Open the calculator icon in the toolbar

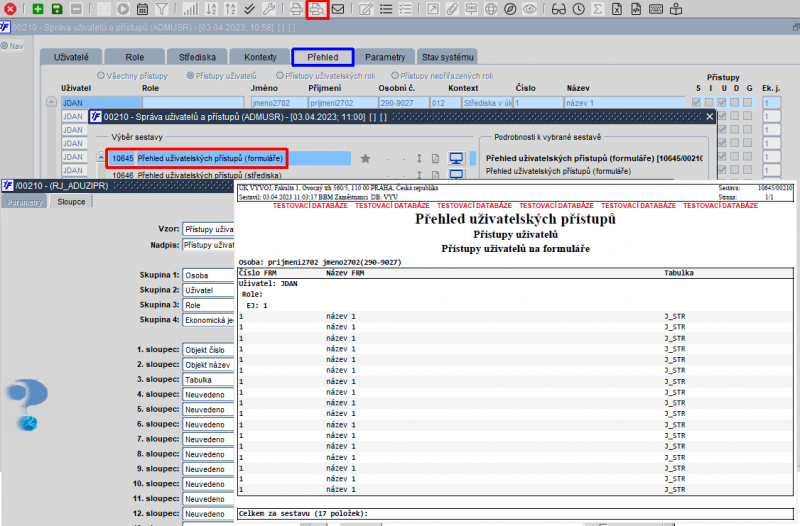point(142,9)
